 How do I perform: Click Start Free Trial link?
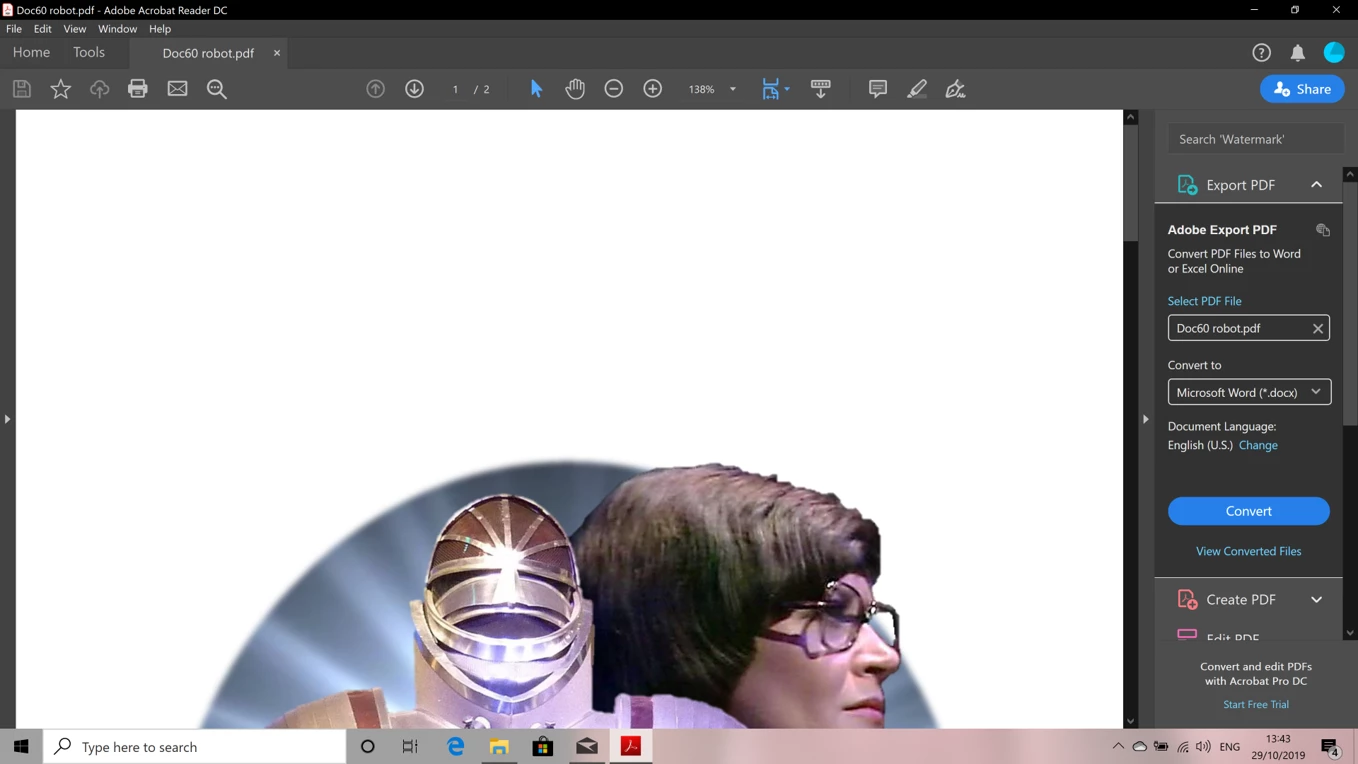(x=1256, y=704)
